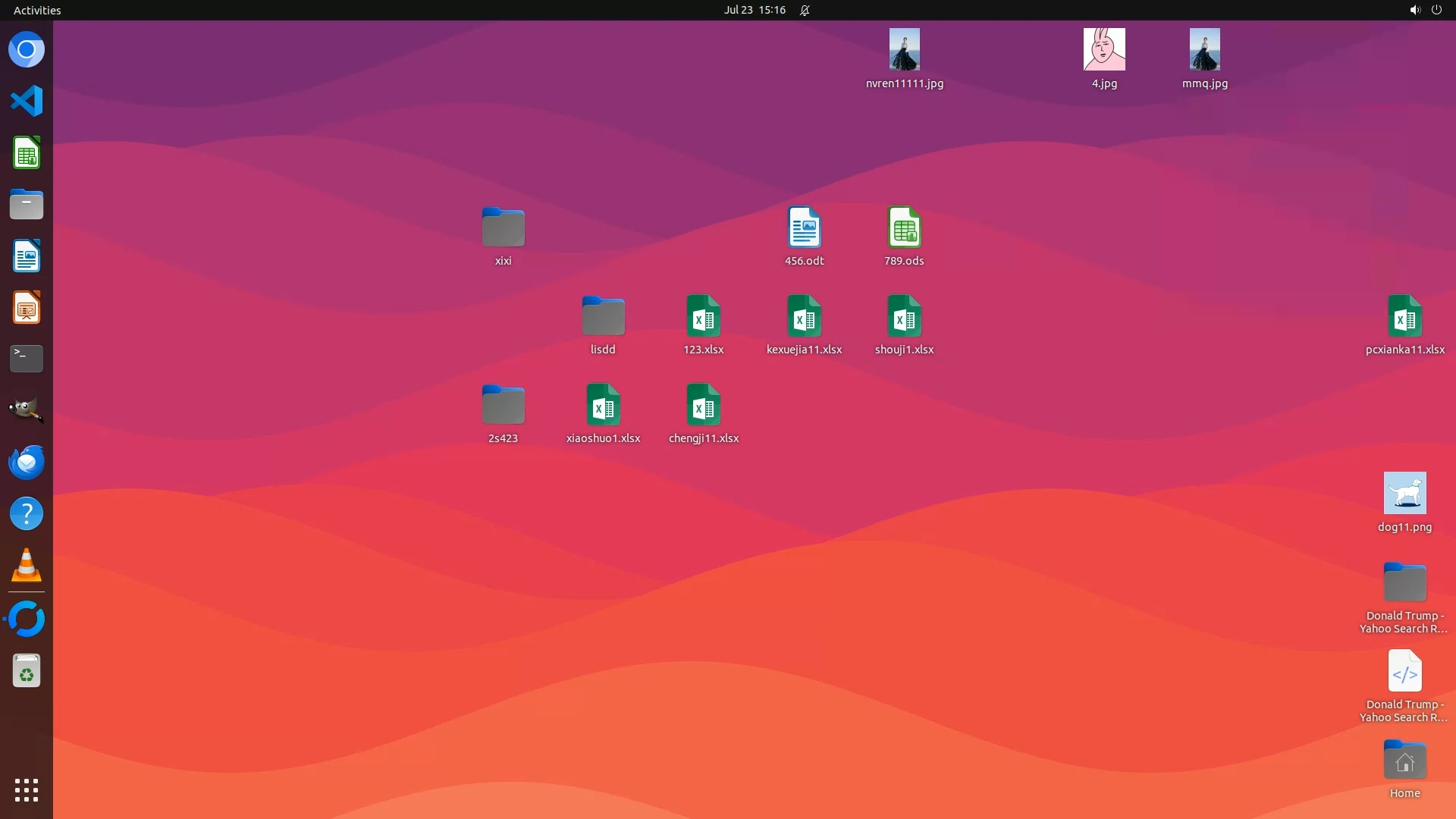Select the 456.odt document
The width and height of the screenshot is (1456, 819).
click(804, 227)
